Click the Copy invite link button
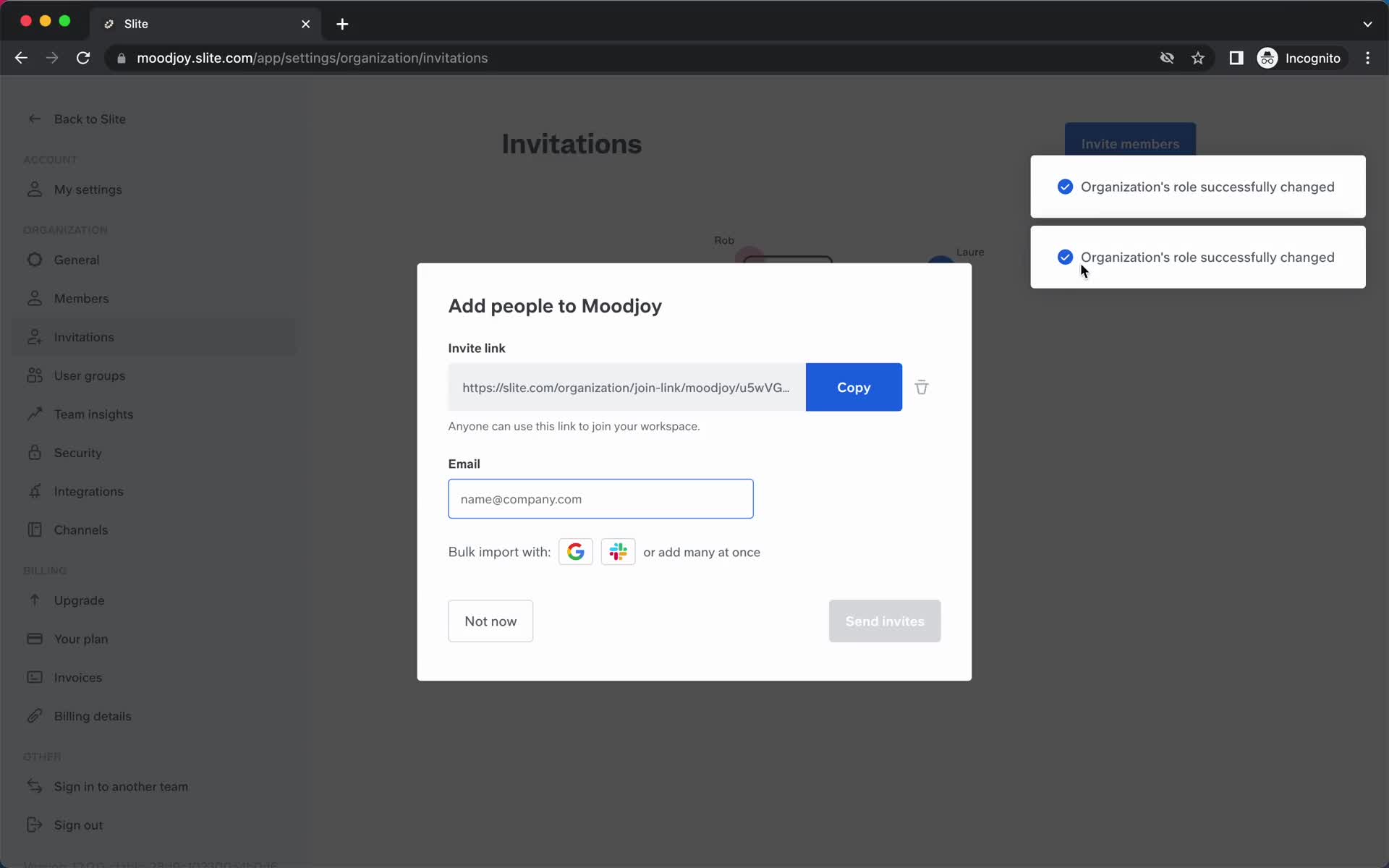Image resolution: width=1389 pixels, height=868 pixels. [853, 388]
